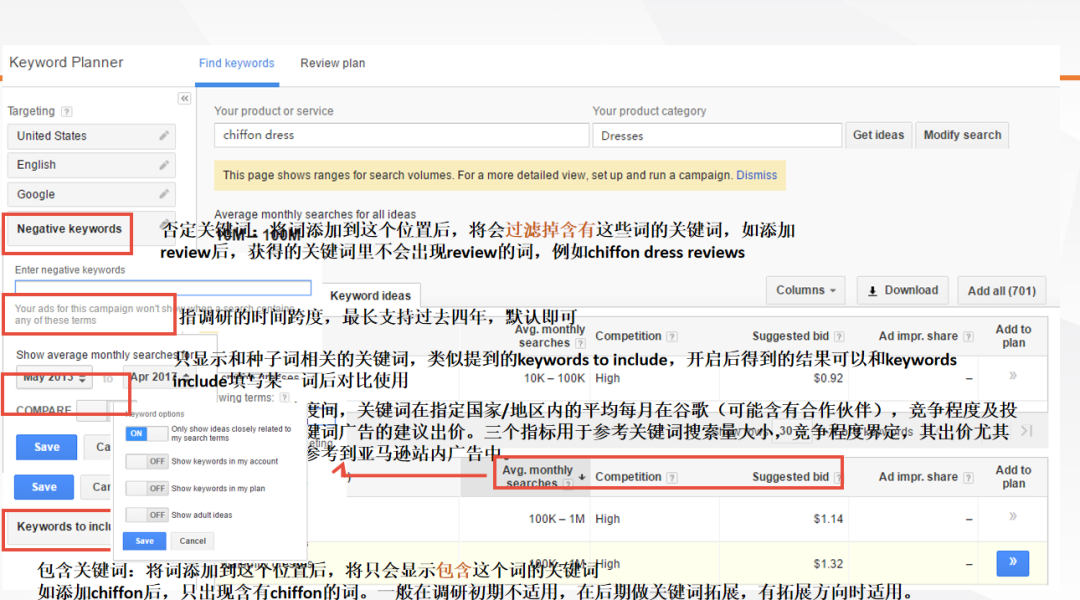1080x600 pixels.
Task: Click add-to-plan chevron in $1.14 row
Action: (1012, 517)
